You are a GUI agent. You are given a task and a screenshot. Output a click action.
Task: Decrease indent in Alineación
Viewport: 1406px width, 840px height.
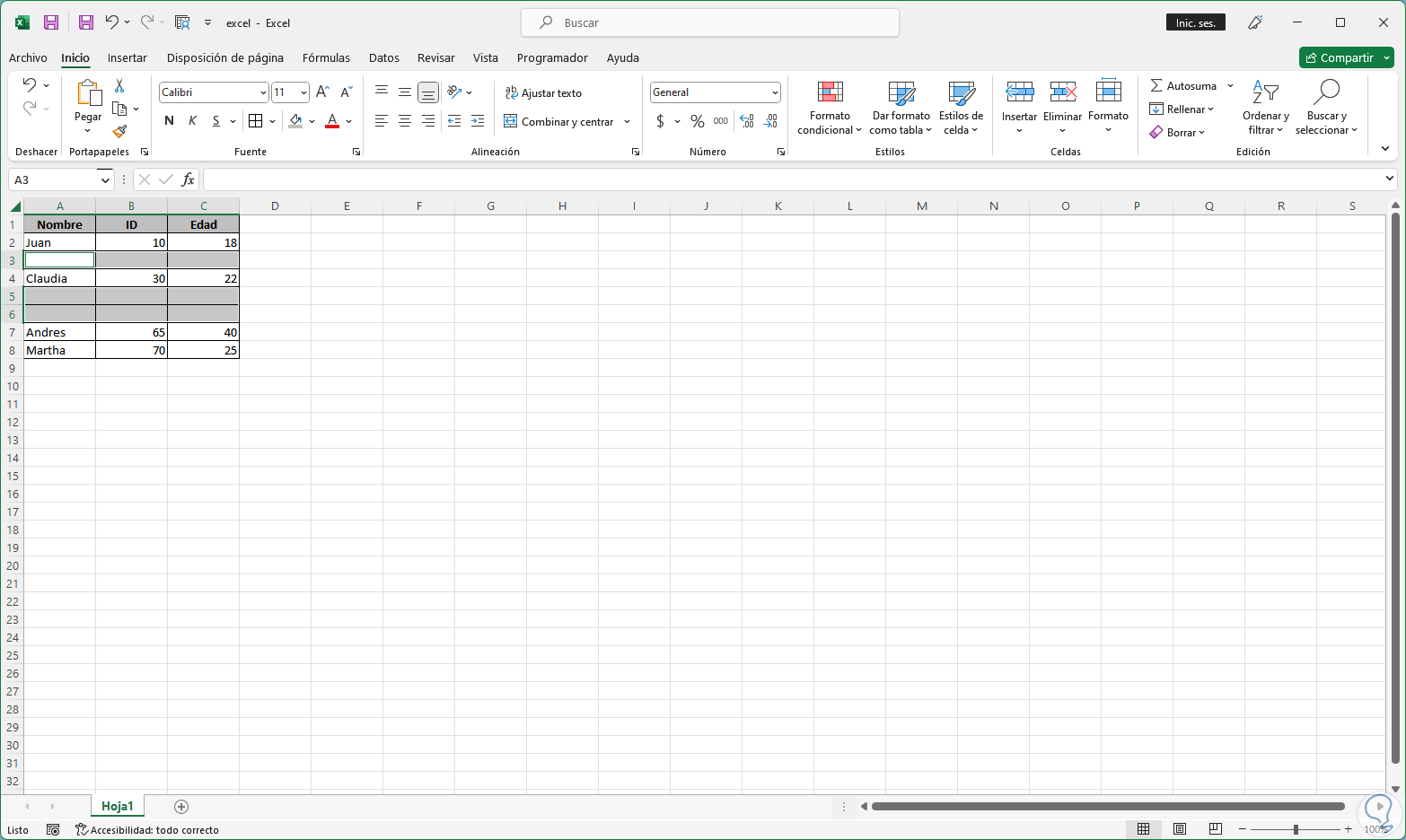454,121
